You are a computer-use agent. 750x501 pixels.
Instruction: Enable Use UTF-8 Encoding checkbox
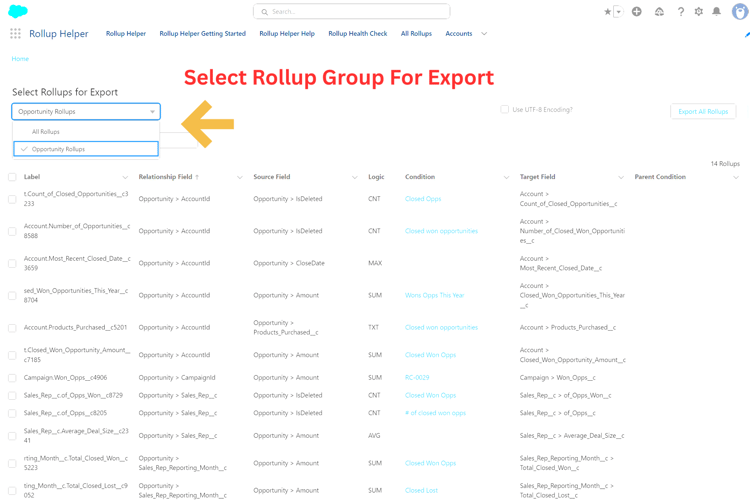pos(505,110)
